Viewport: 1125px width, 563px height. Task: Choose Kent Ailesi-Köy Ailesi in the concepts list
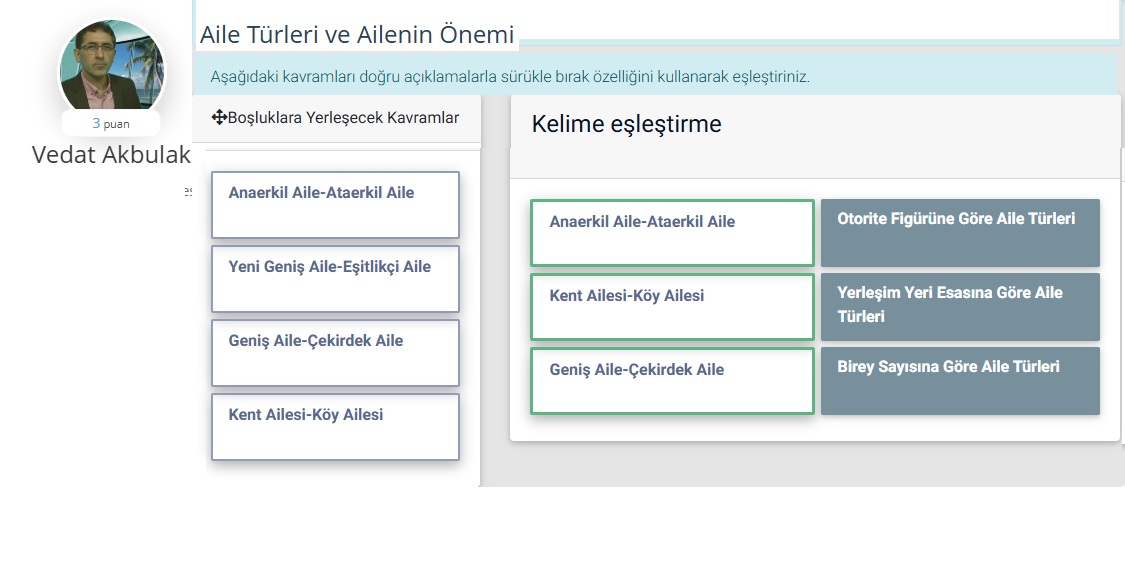pyautogui.click(x=335, y=426)
